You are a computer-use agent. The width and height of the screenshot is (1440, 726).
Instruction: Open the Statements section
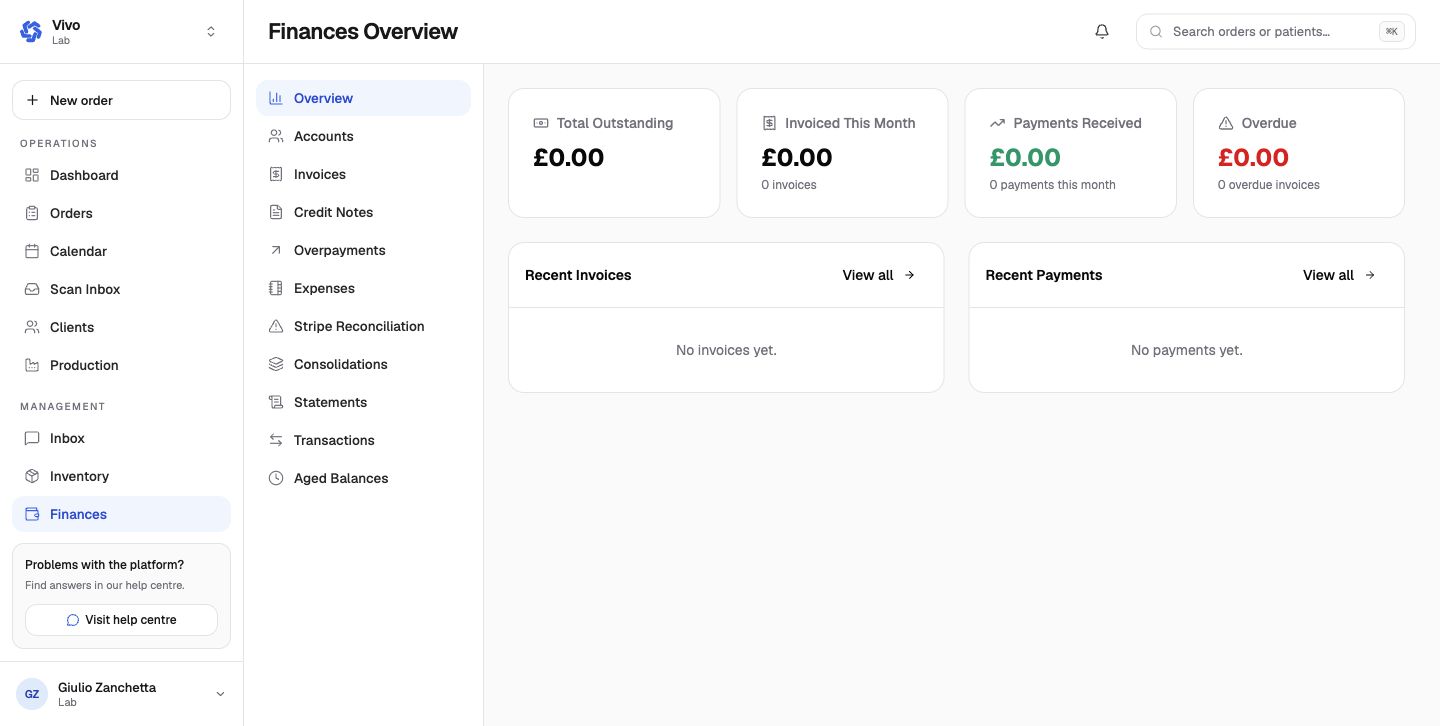tap(363, 402)
